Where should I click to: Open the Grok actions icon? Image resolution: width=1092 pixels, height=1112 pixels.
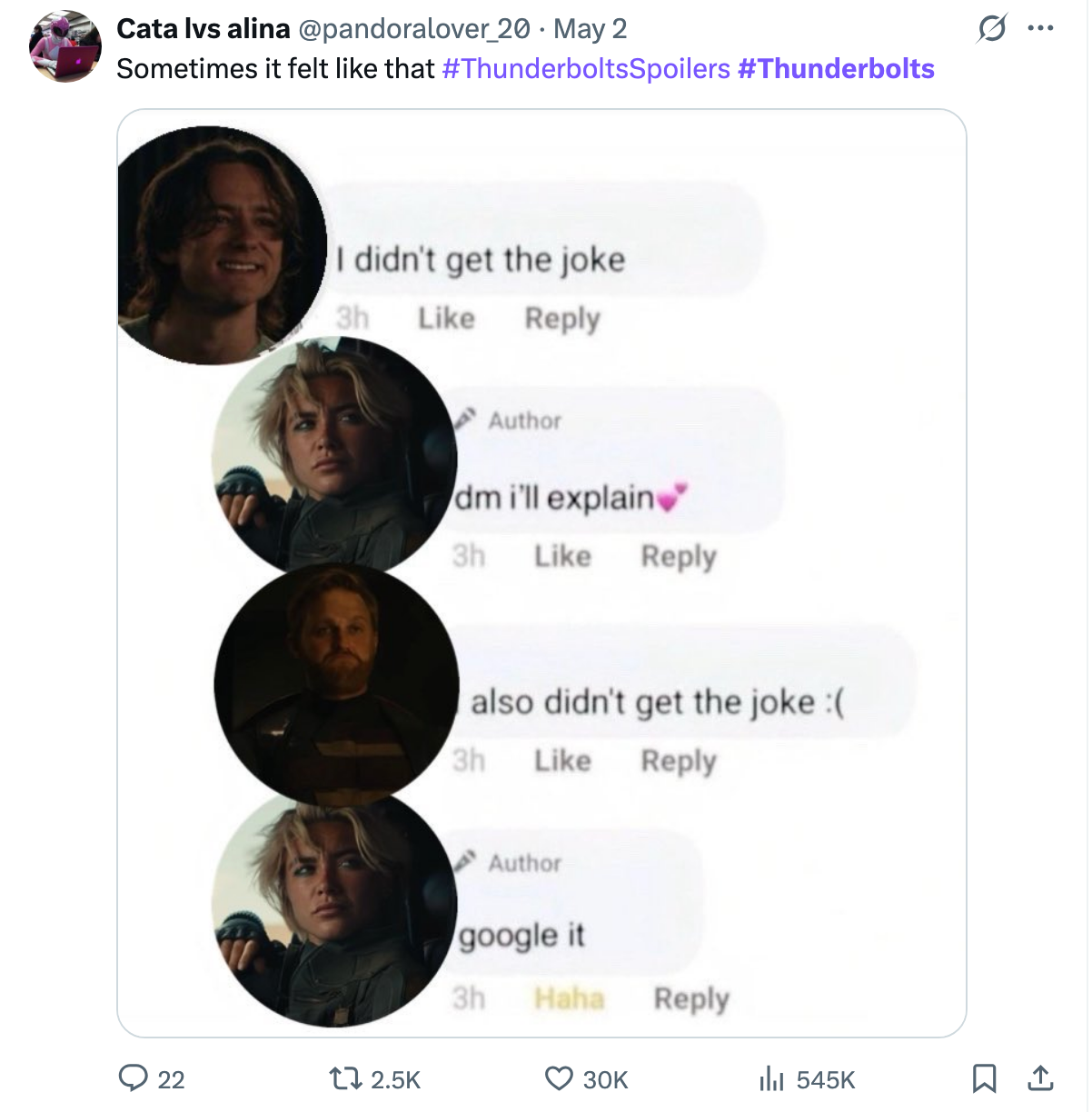pyautogui.click(x=990, y=27)
